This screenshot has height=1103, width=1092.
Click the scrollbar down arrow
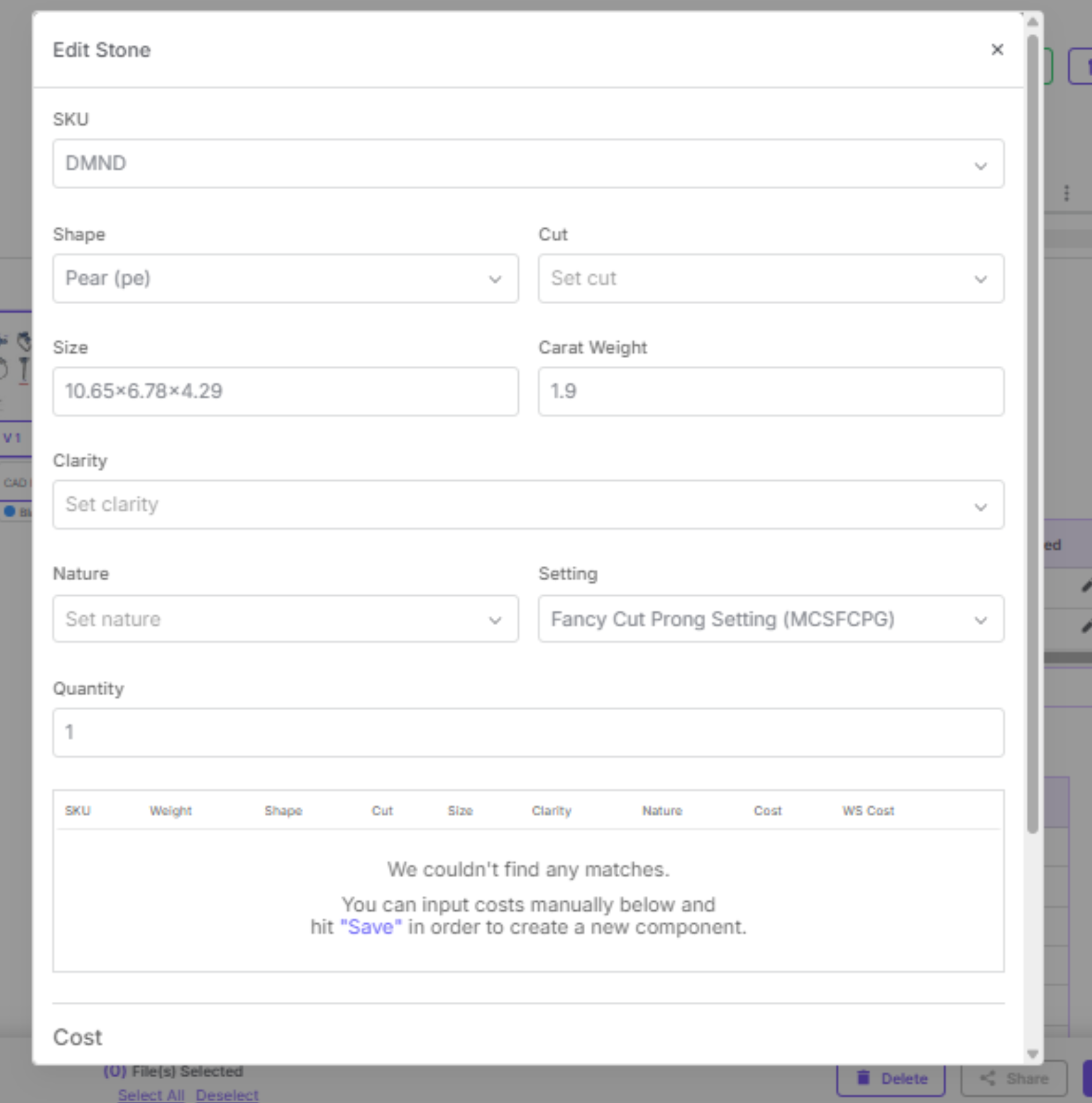click(1032, 1054)
